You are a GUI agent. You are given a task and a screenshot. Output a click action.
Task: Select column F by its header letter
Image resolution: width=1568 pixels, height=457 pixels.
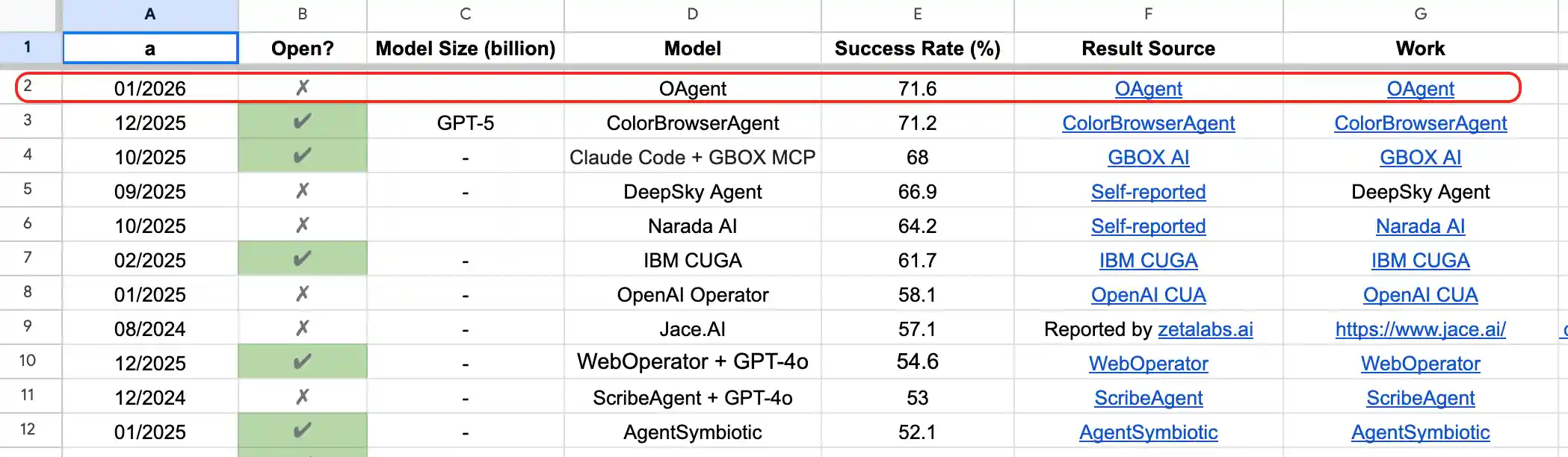[1148, 14]
